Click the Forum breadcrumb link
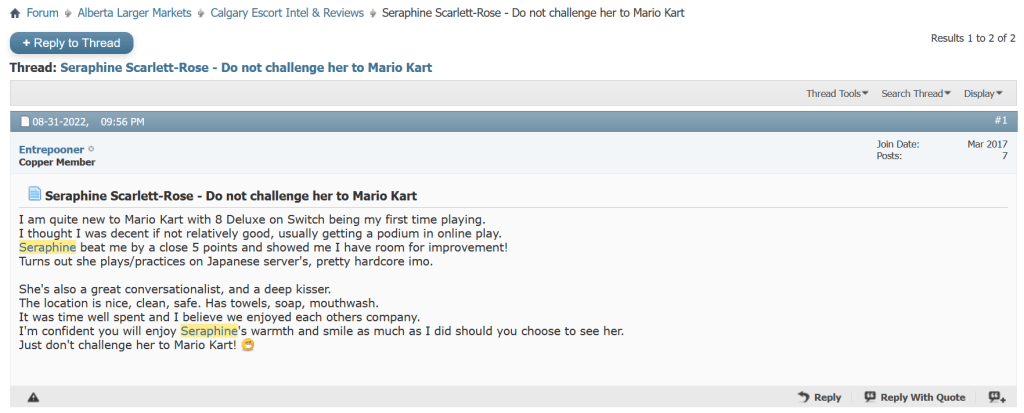Image resolution: width=1024 pixels, height=413 pixels. [42, 13]
